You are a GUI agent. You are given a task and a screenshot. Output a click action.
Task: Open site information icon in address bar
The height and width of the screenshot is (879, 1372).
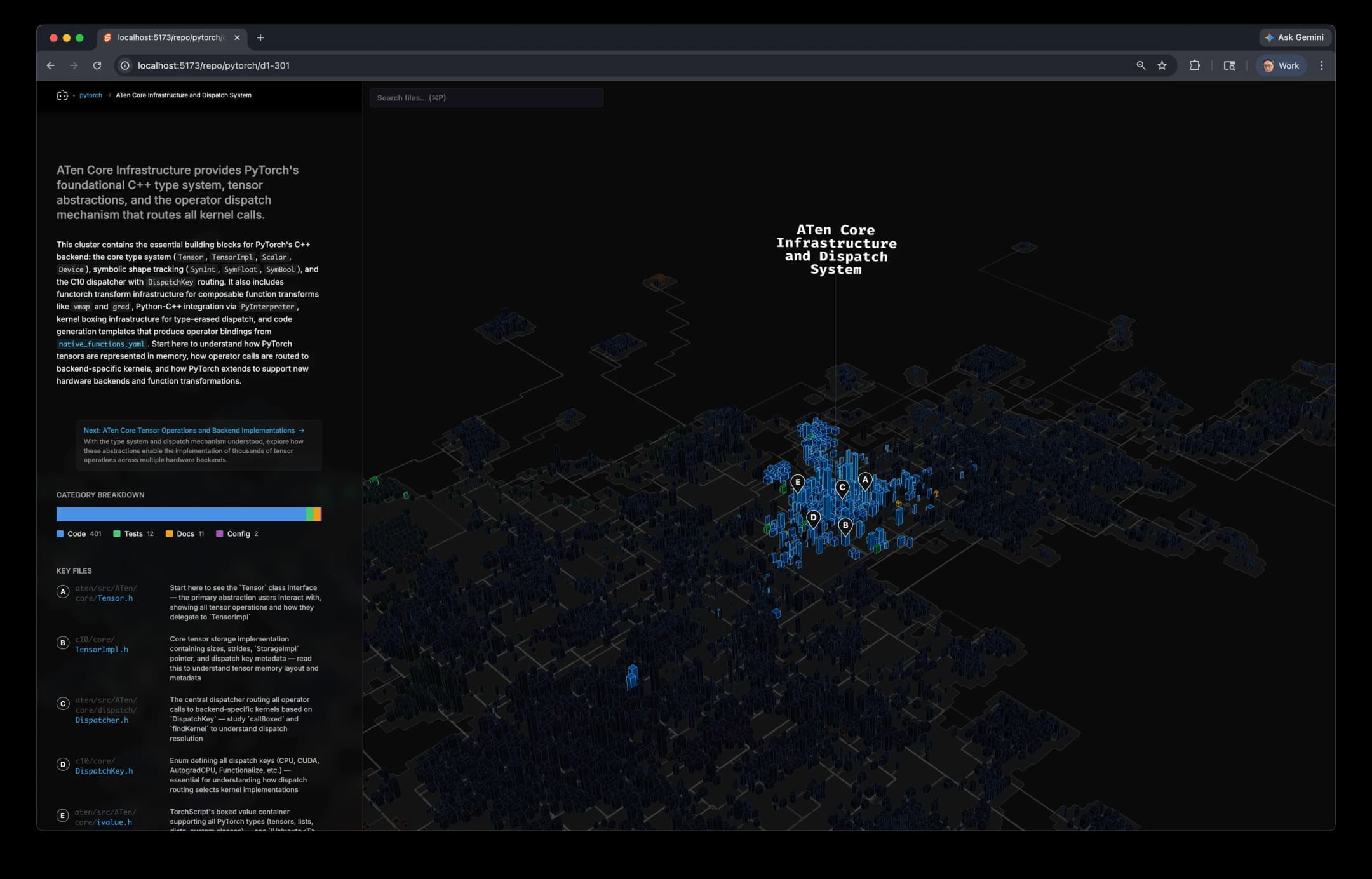[x=125, y=65]
